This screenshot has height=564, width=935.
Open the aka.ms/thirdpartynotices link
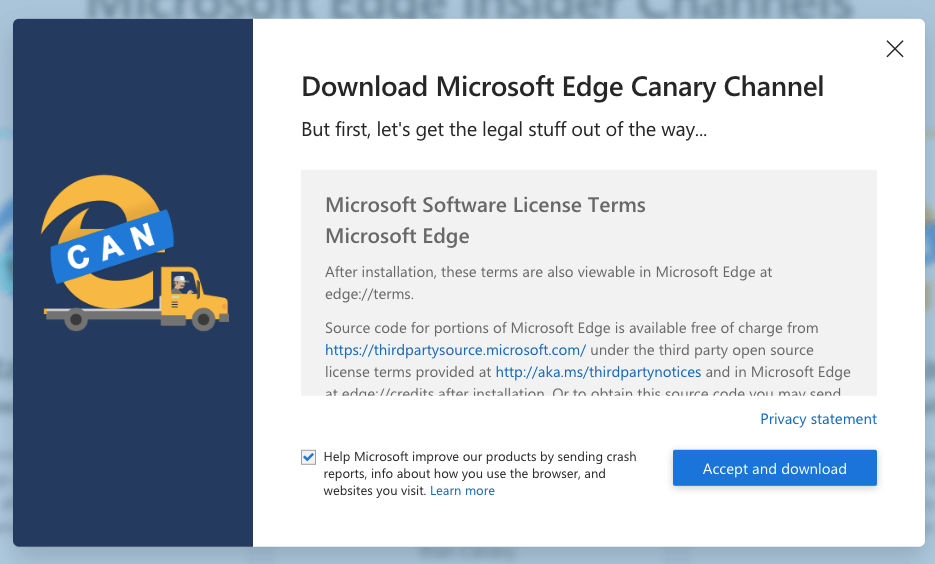tap(598, 372)
